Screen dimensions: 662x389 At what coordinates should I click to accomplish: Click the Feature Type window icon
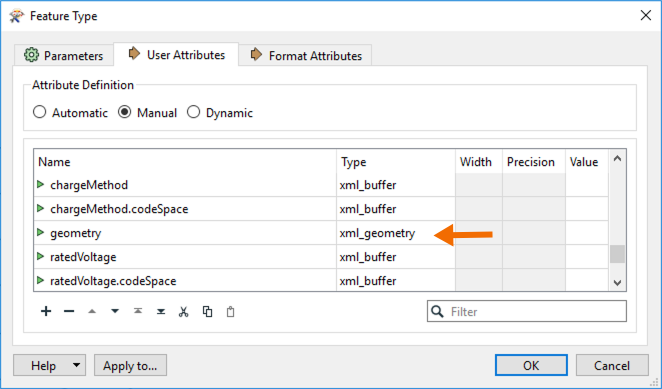pyautogui.click(x=16, y=16)
